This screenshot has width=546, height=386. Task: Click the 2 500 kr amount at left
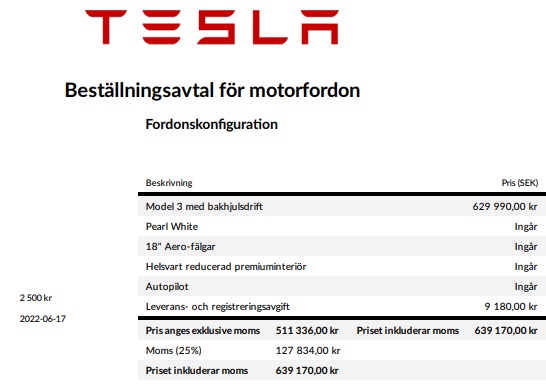(x=36, y=298)
